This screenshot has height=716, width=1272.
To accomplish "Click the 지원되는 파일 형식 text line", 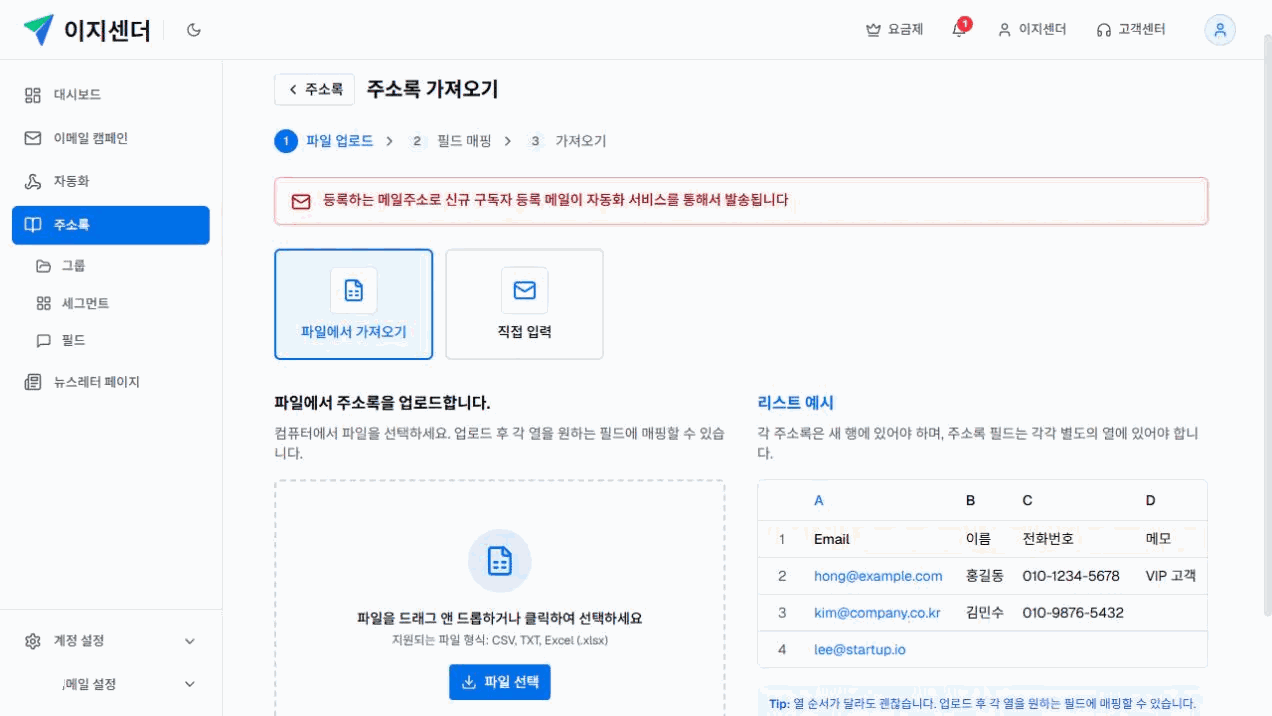I will (x=500, y=640).
